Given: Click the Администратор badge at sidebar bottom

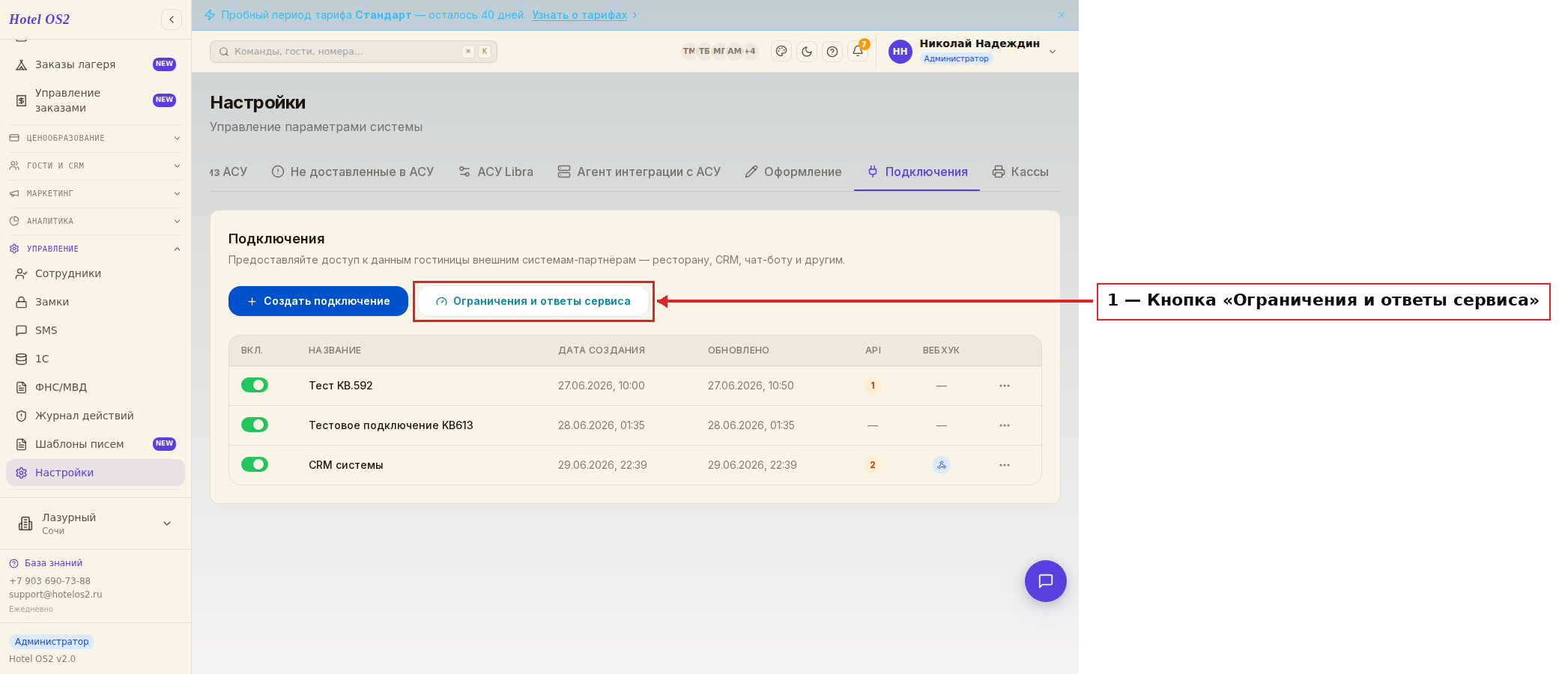Looking at the screenshot, I should click(x=52, y=642).
